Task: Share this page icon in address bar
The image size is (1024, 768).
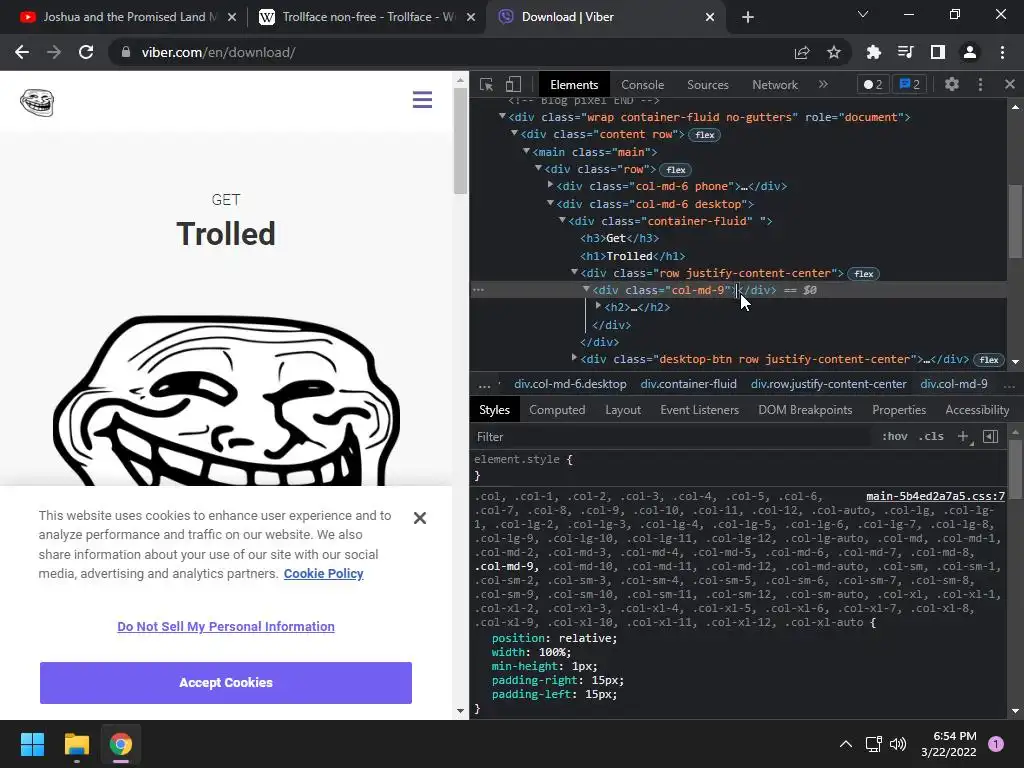Action: [802, 52]
